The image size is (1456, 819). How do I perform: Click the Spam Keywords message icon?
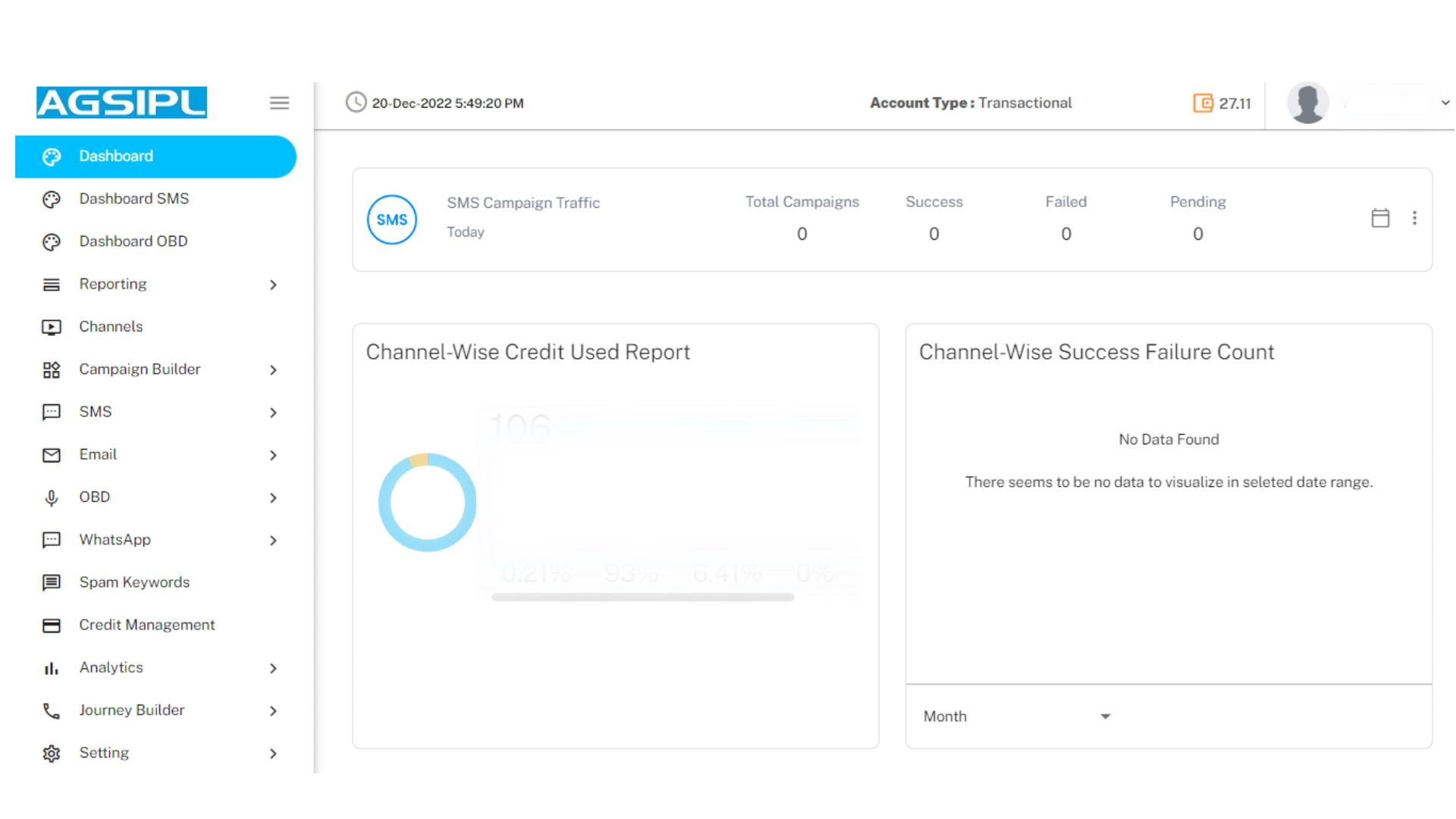(x=52, y=582)
